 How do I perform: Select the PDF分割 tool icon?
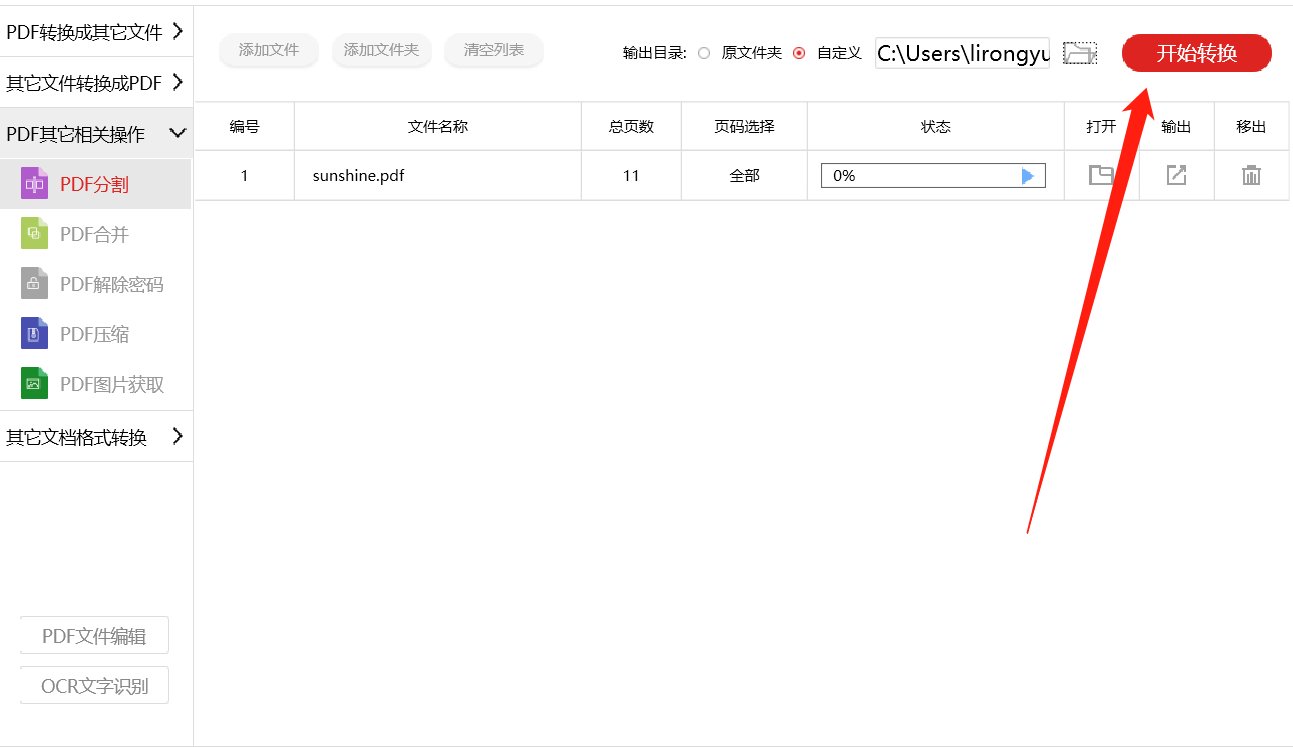pos(34,183)
